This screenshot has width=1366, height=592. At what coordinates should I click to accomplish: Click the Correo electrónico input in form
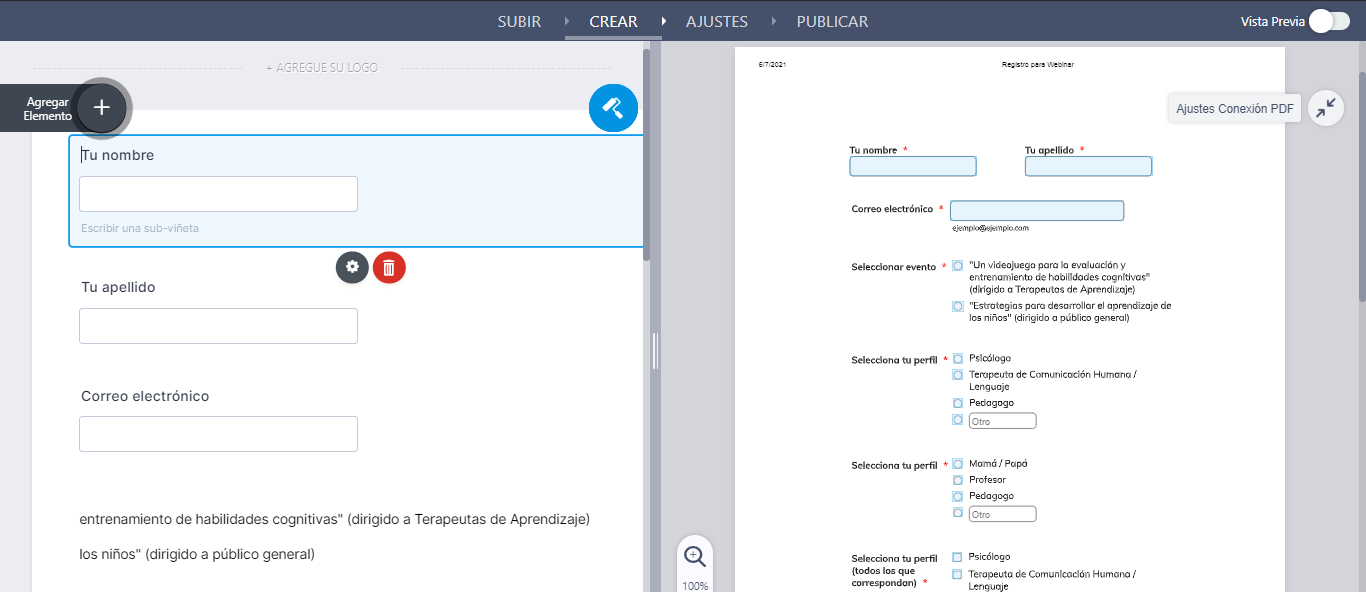click(x=218, y=434)
